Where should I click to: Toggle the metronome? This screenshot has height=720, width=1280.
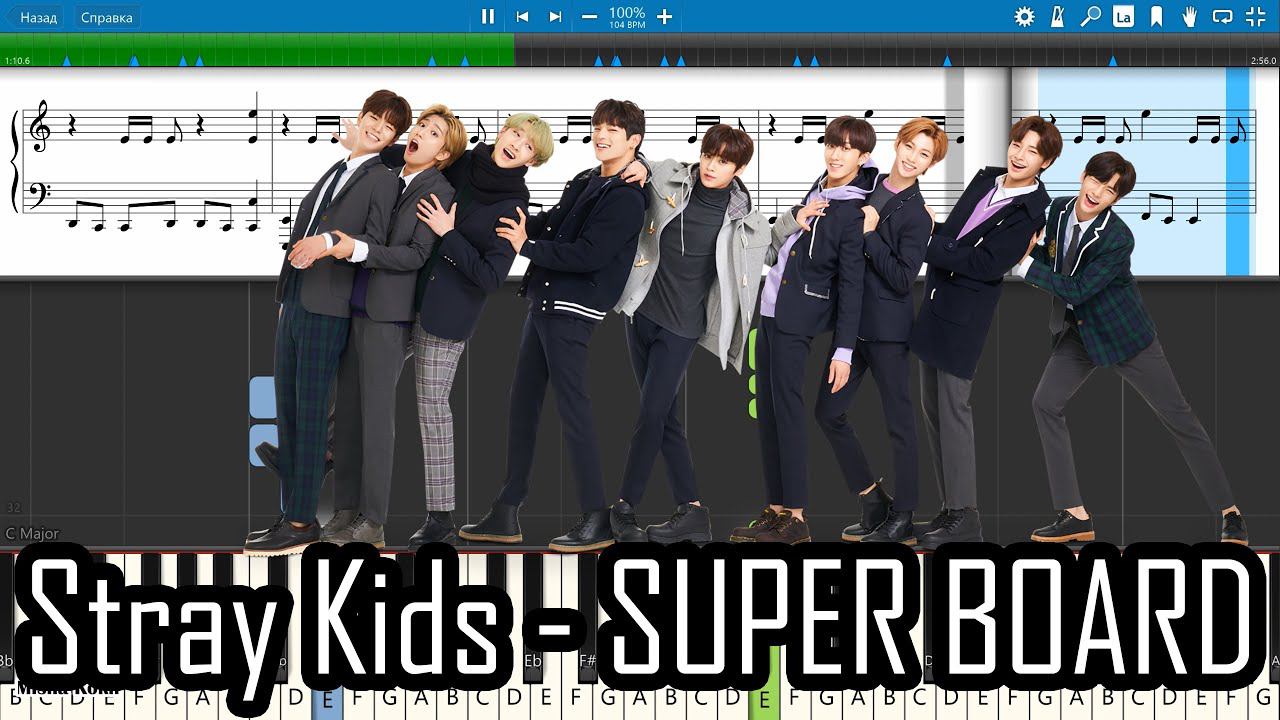pos(1058,16)
